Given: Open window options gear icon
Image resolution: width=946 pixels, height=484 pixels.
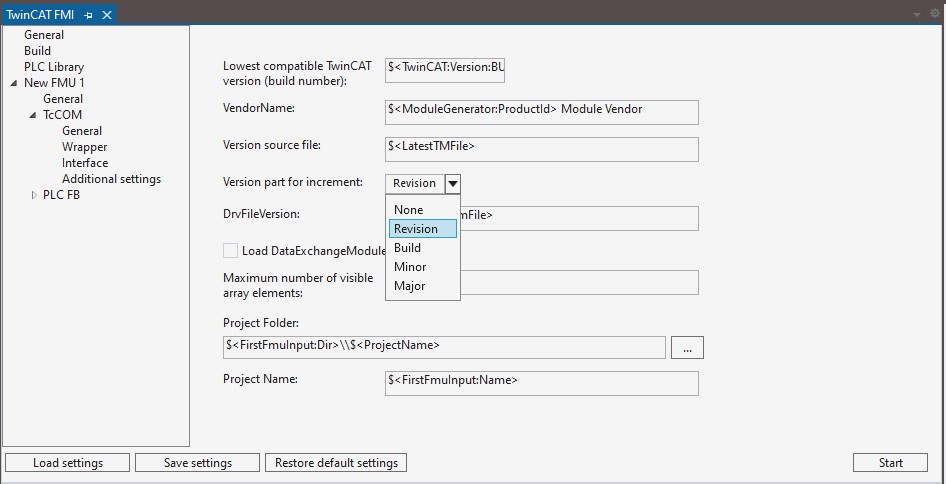Looking at the screenshot, I should (935, 13).
